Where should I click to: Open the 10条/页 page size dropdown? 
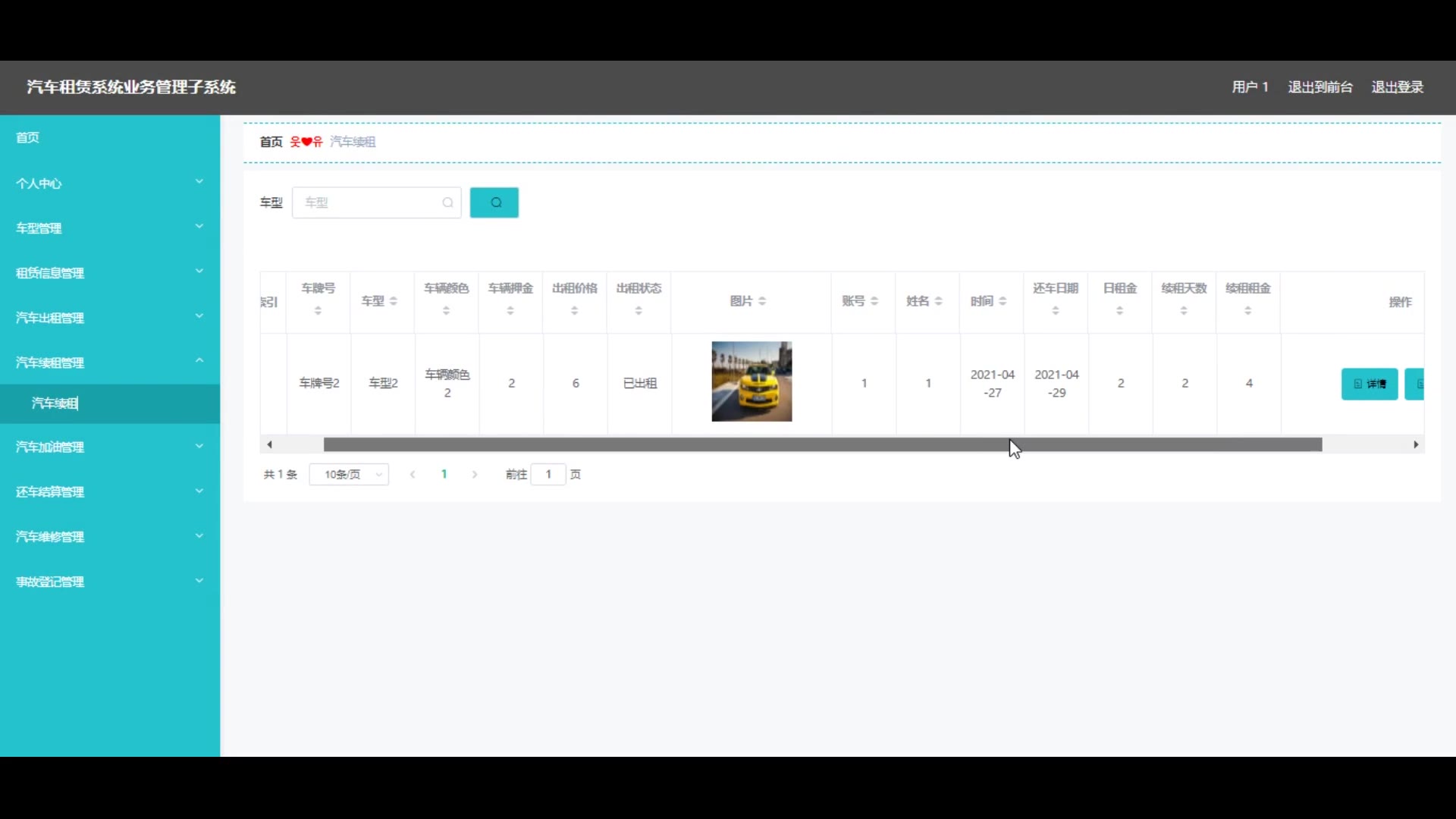coord(349,475)
